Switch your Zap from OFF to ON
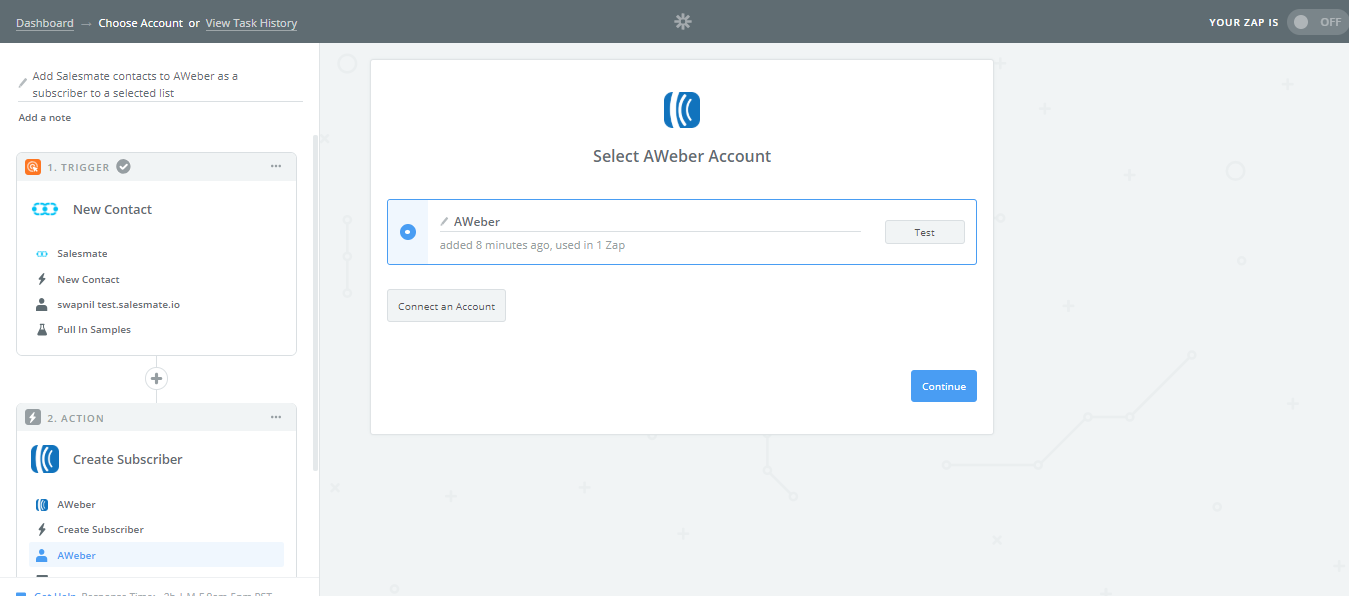This screenshot has height=596, width=1349. pos(1316,21)
